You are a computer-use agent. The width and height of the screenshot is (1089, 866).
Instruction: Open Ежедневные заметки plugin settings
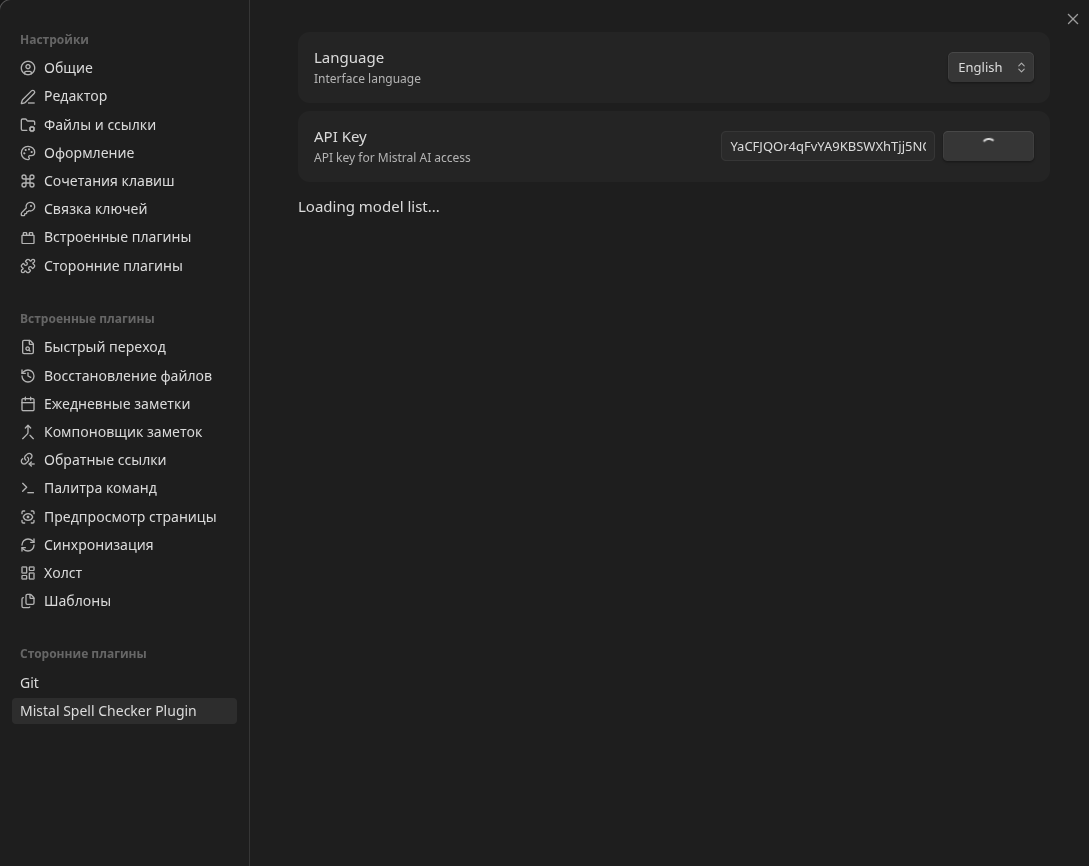click(x=124, y=404)
